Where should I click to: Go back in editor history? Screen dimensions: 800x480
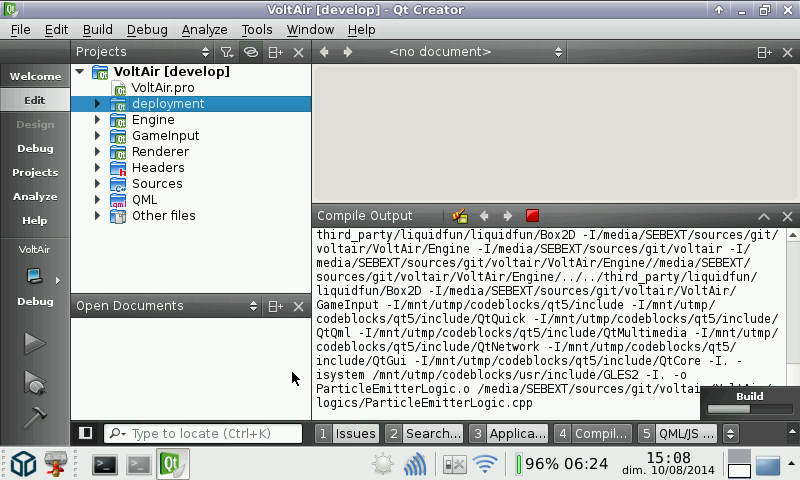(x=324, y=52)
